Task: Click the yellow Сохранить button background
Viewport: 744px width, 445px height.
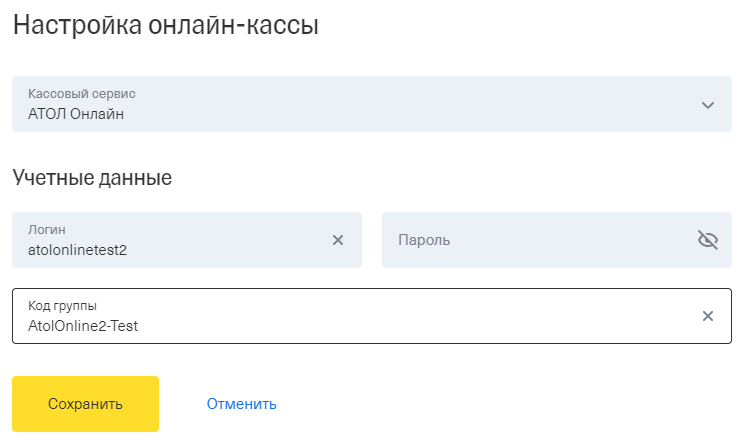Action: [85, 404]
